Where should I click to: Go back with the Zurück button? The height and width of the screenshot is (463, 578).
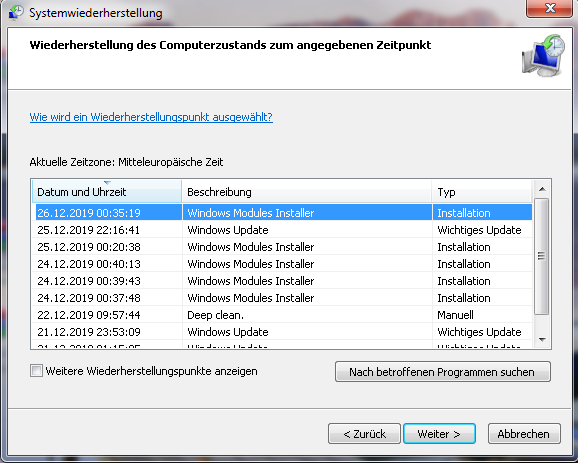364,434
